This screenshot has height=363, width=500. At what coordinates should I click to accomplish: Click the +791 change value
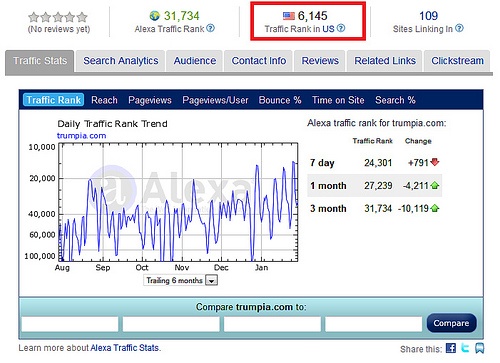point(418,163)
